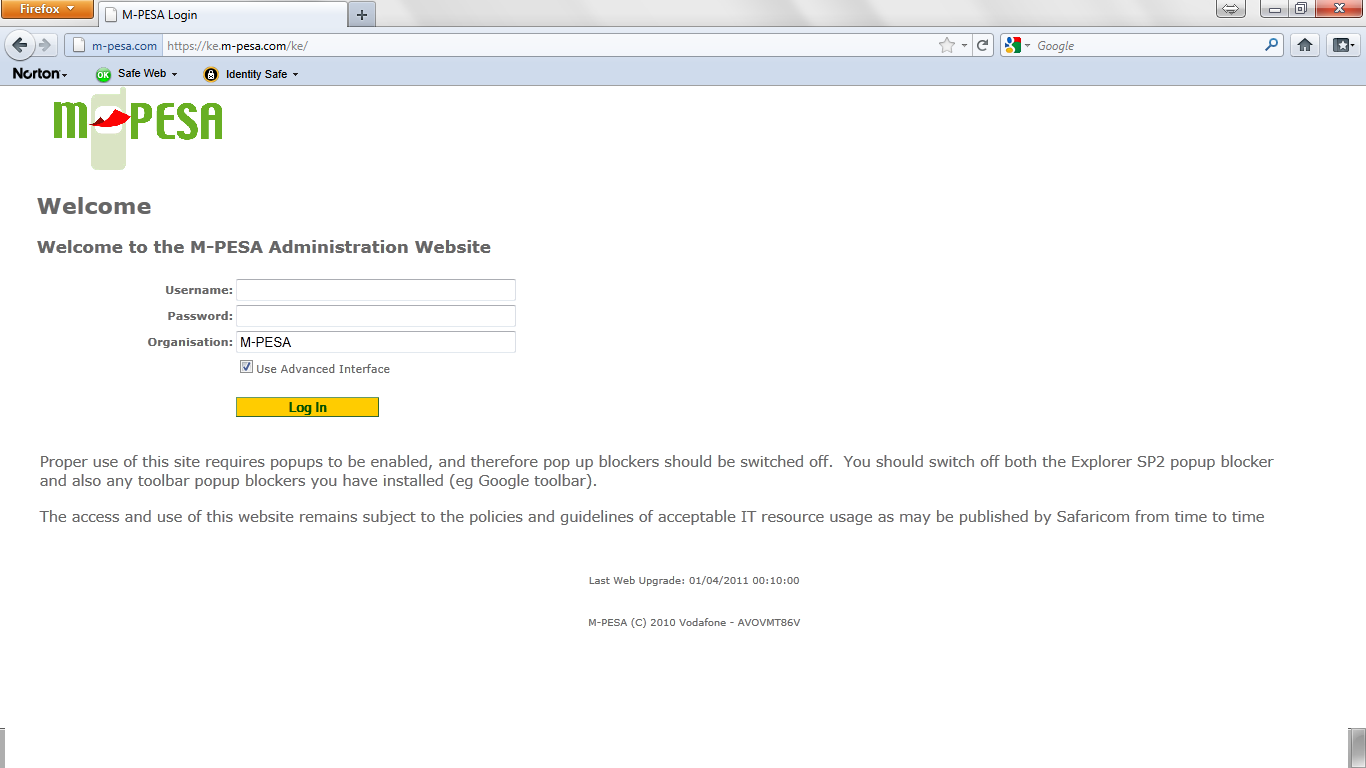The width and height of the screenshot is (1366, 768).
Task: Click the 'Welcome' heading
Action: click(94, 207)
